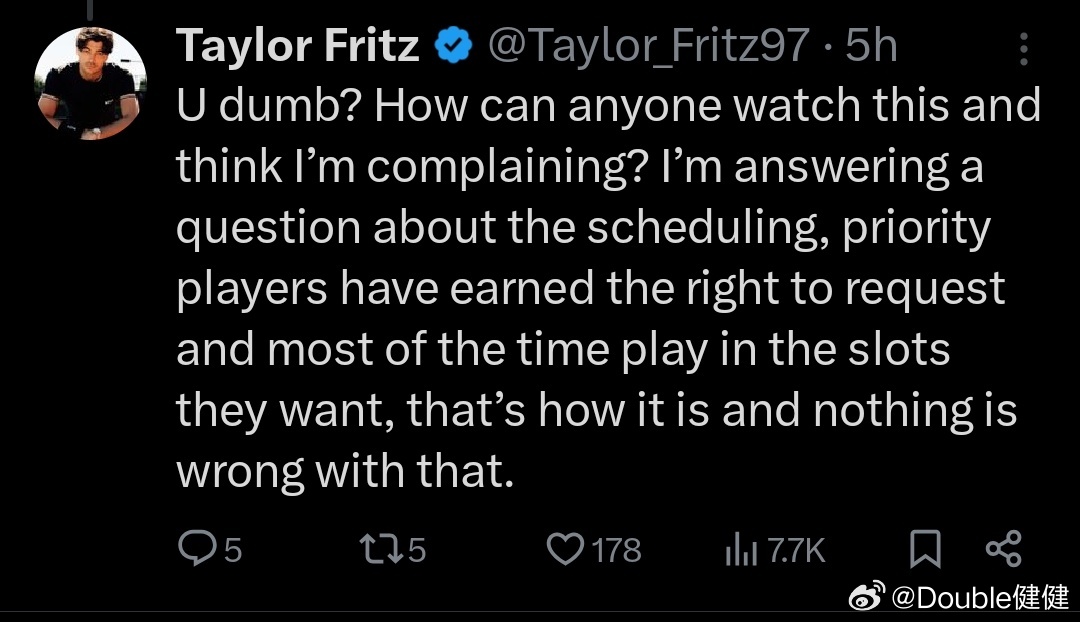Click the Weibo logo watermark
Screen dimensions: 1080x622
pyautogui.click(x=868, y=599)
